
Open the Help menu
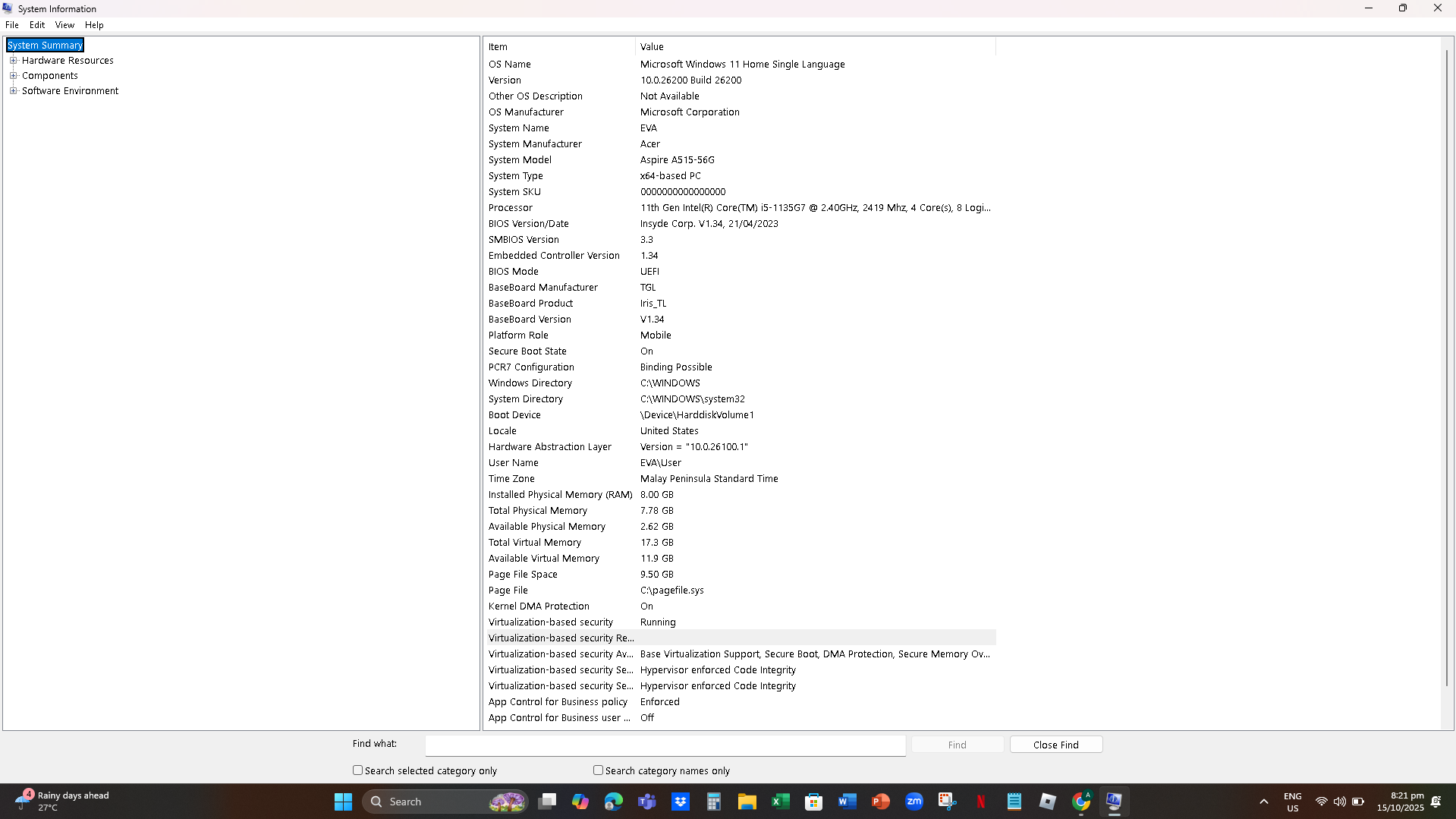pyautogui.click(x=94, y=25)
